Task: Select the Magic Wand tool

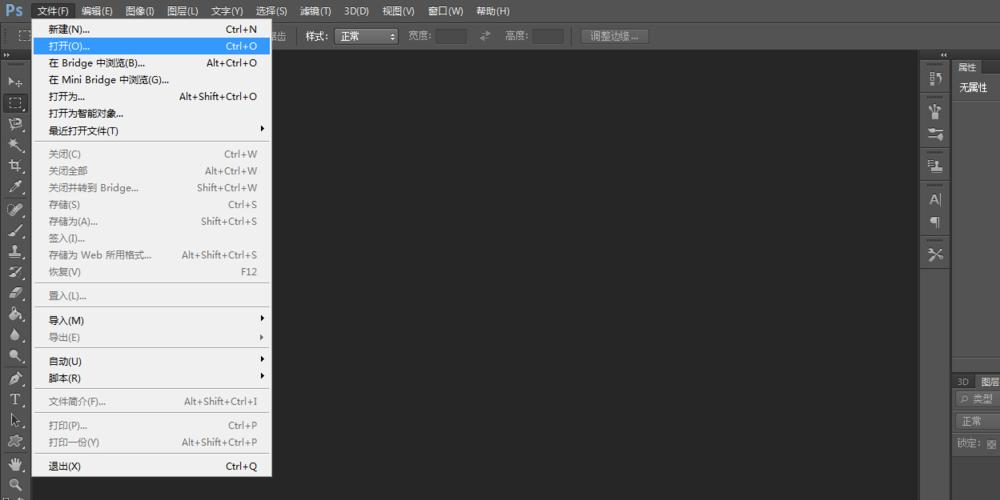Action: click(15, 145)
